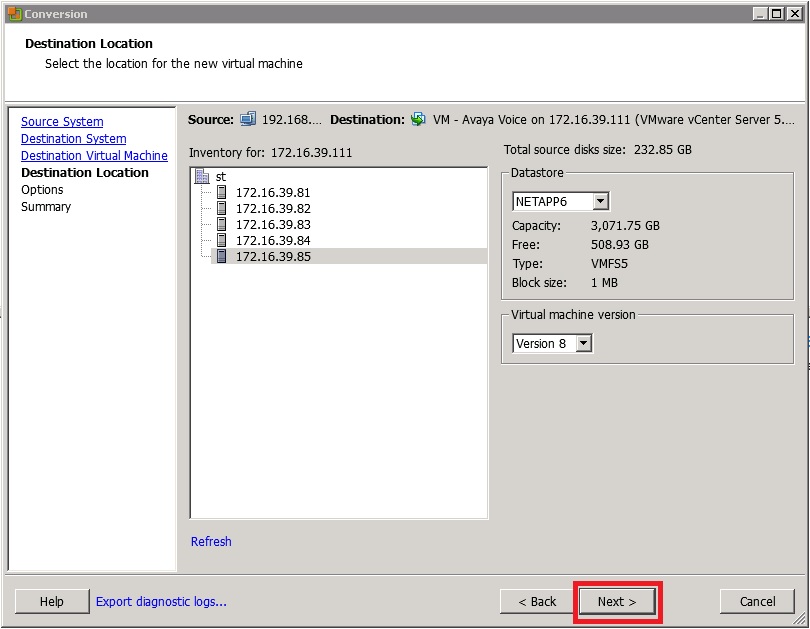The height and width of the screenshot is (629, 810).
Task: Maximize the Conversion window
Action: click(776, 14)
